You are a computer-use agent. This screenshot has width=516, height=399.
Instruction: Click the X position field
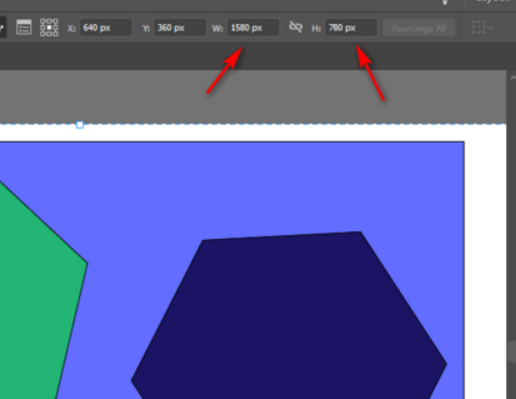105,28
